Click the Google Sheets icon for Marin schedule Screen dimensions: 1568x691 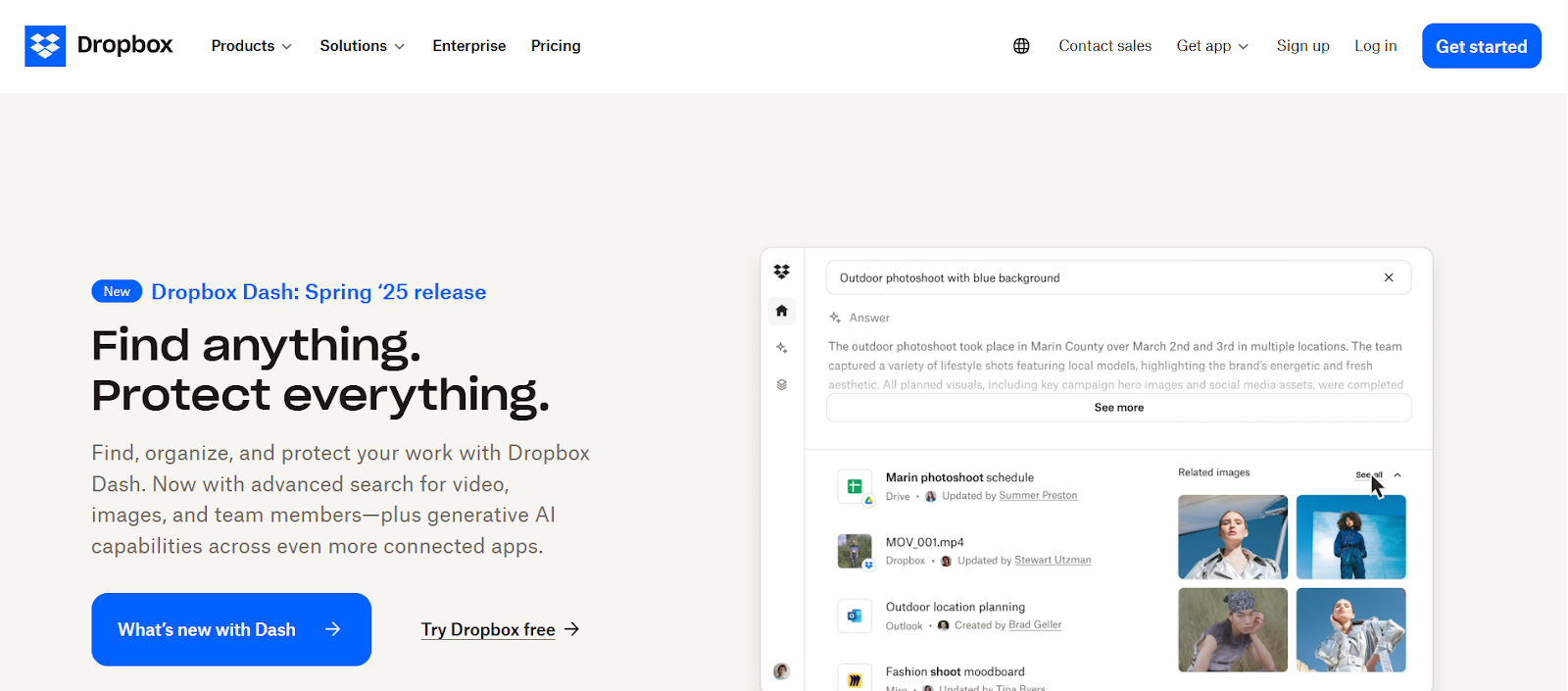tap(855, 486)
